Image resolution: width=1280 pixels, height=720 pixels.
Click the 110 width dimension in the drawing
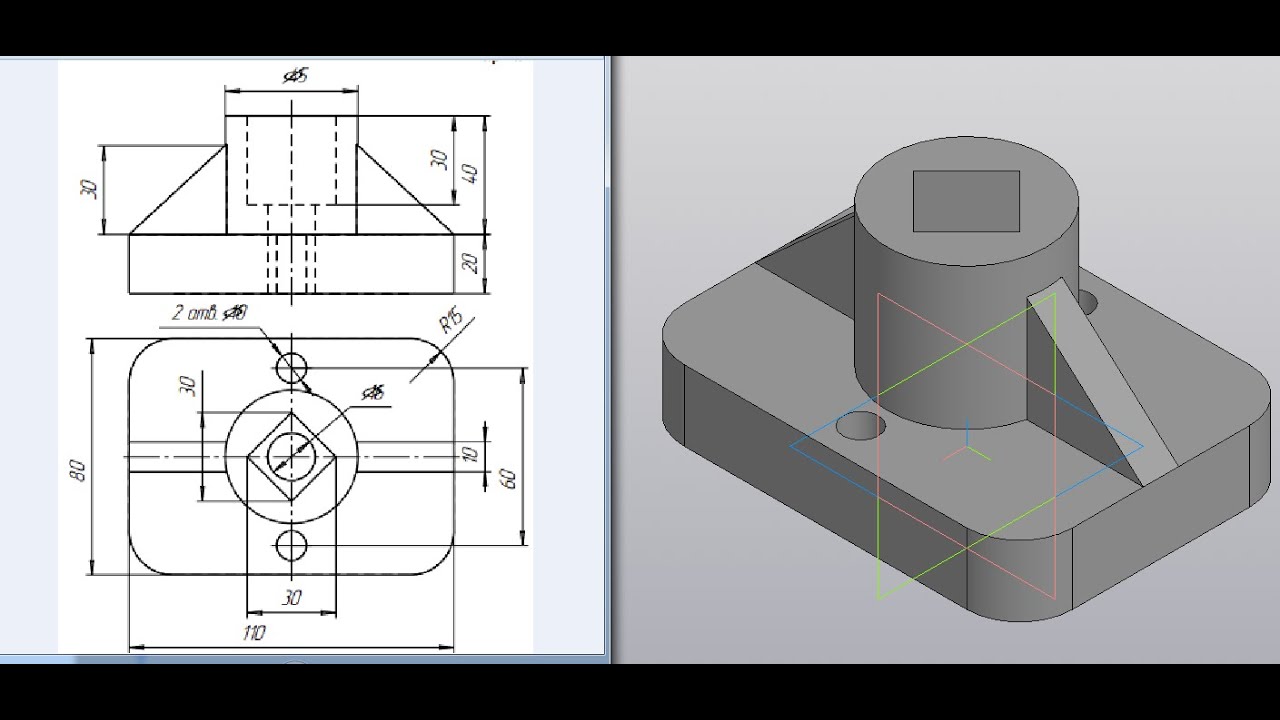click(x=255, y=633)
